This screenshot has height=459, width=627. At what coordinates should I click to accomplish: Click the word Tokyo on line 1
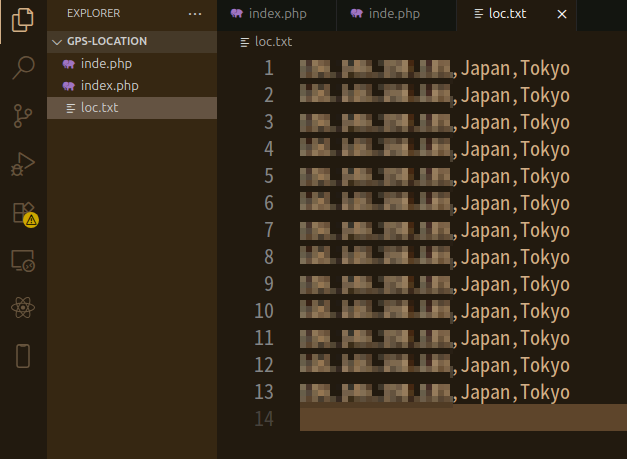point(545,69)
